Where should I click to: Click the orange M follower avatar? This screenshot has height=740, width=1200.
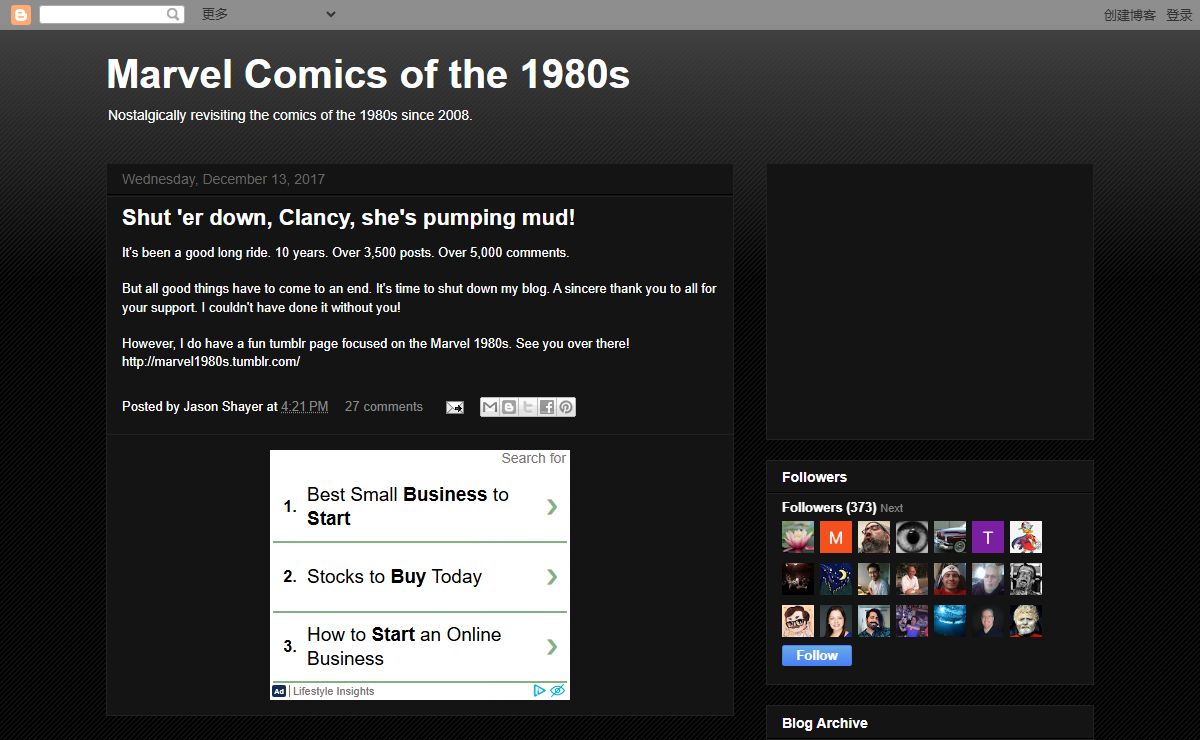tap(835, 537)
